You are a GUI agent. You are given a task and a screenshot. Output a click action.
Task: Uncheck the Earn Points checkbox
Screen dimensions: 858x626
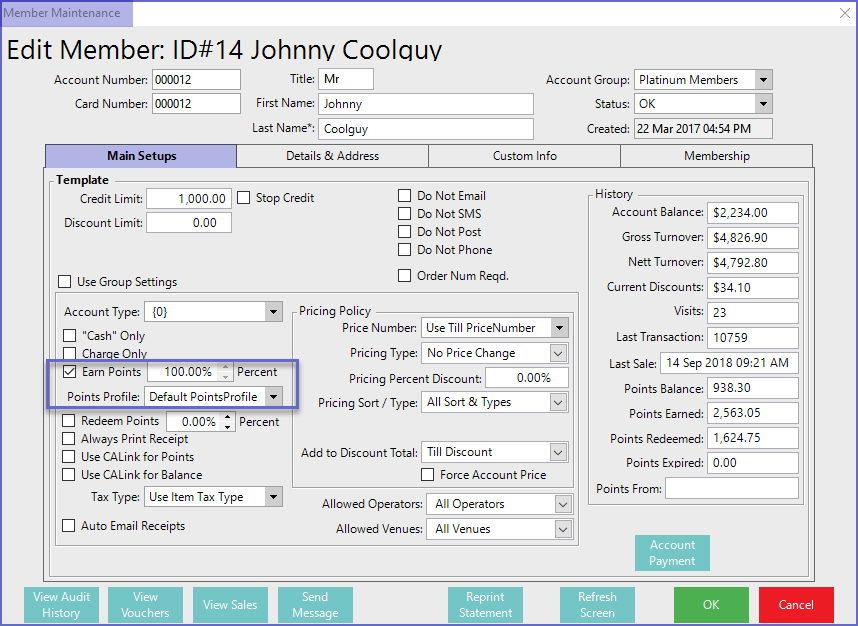coord(70,372)
